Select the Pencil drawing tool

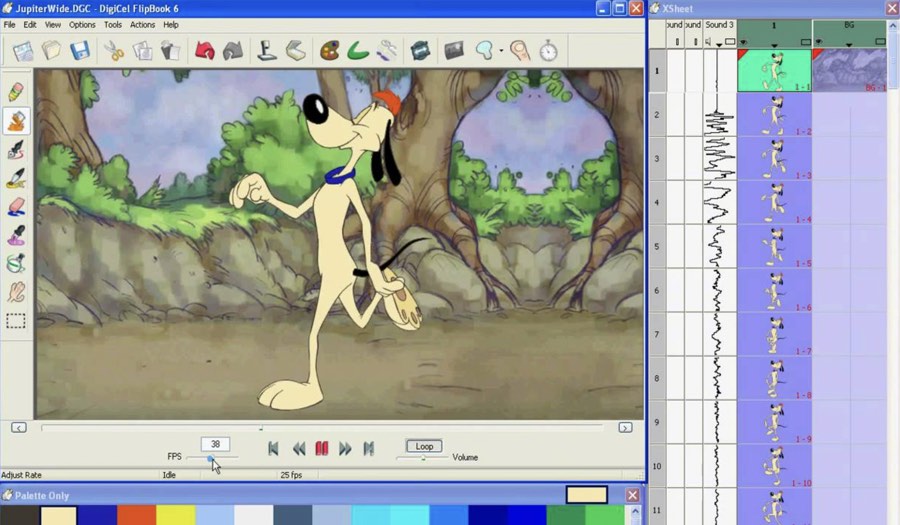click(x=16, y=92)
